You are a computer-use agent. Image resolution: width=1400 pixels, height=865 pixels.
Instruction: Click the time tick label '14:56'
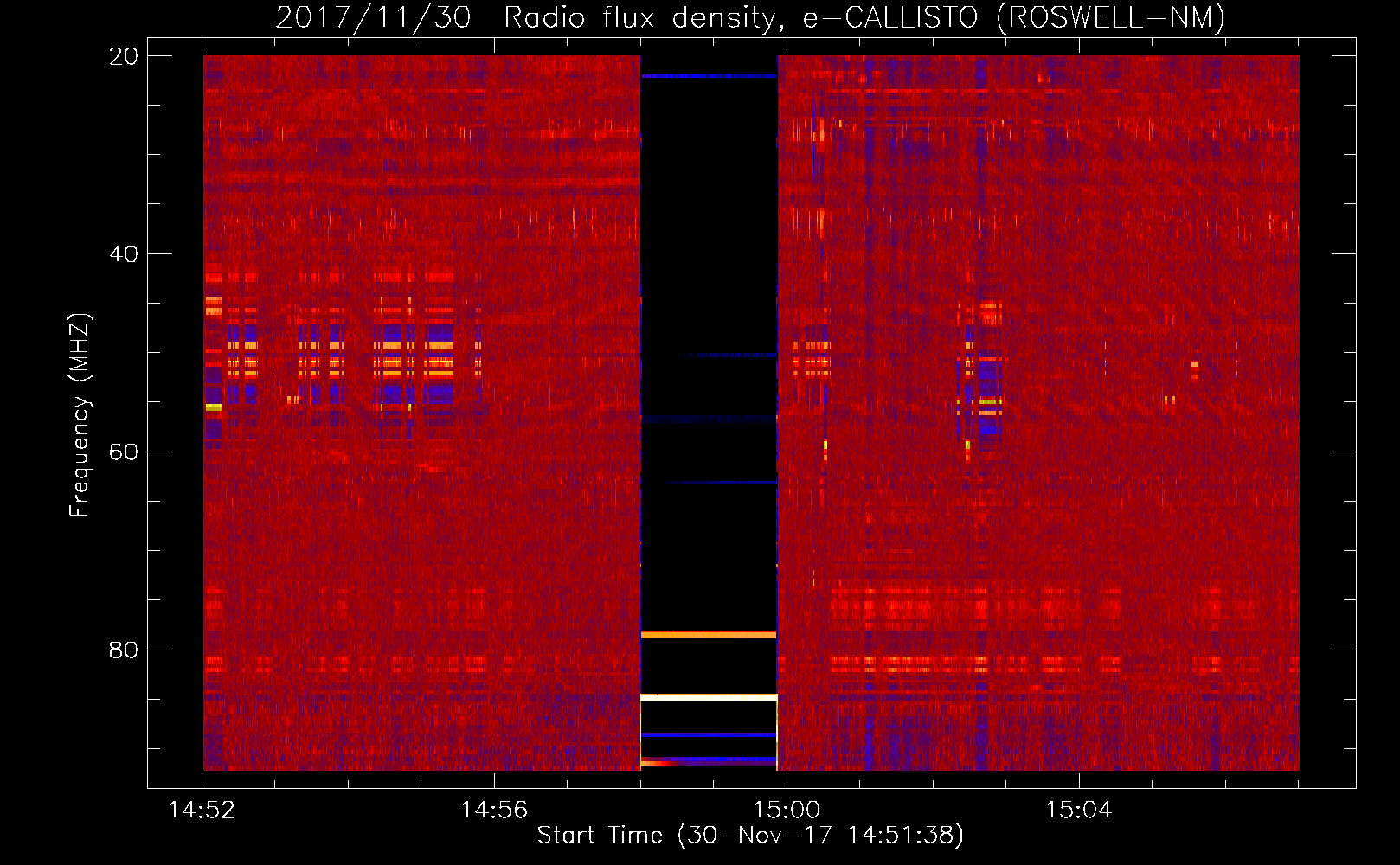coord(494,810)
